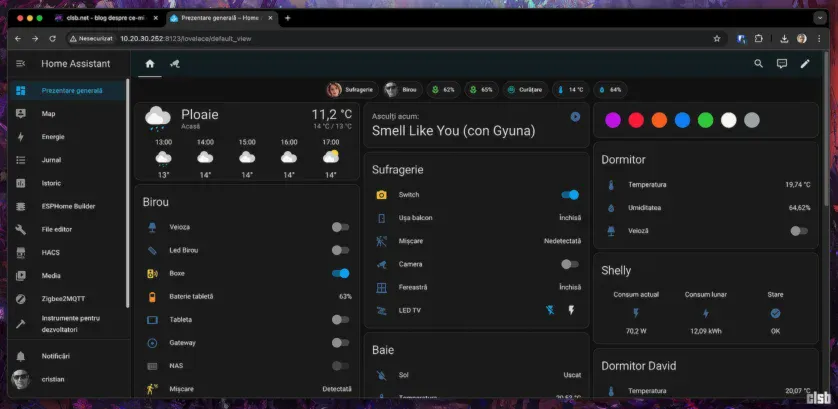Open Istoric in the sidebar
Viewport: 838px width, 409px height.
[67, 183]
